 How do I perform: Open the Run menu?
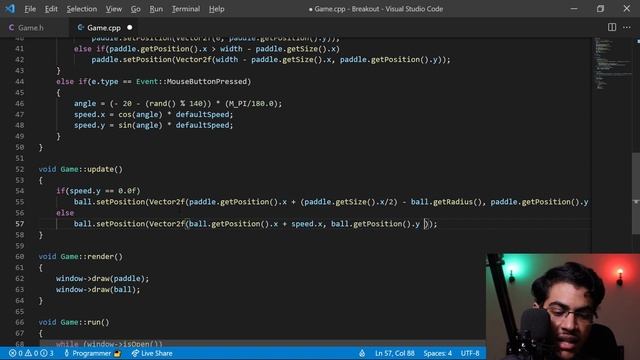pyautogui.click(x=156, y=9)
